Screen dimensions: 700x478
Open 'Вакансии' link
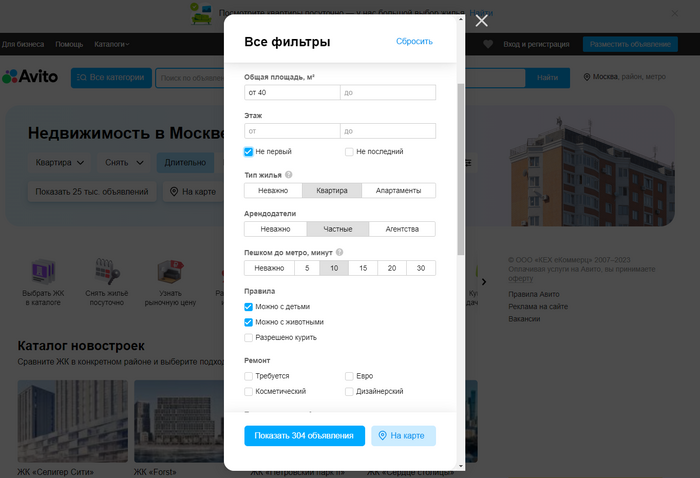click(524, 319)
